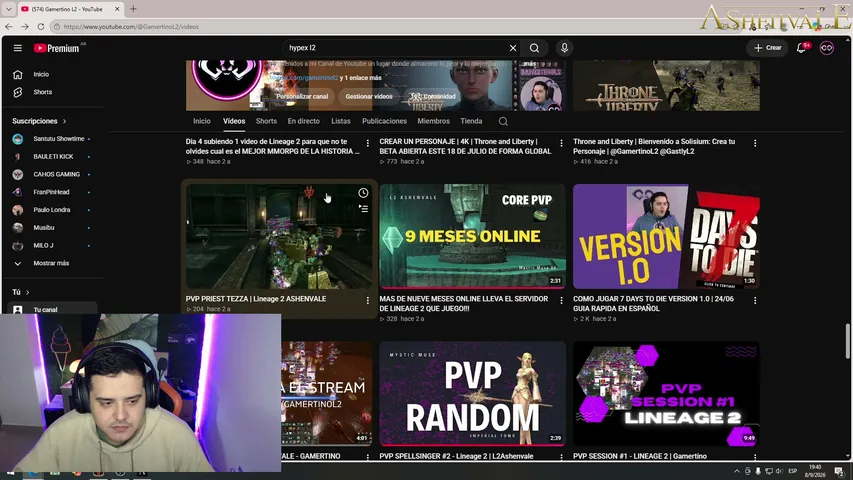Open the Miembros tab

pyautogui.click(x=434, y=121)
